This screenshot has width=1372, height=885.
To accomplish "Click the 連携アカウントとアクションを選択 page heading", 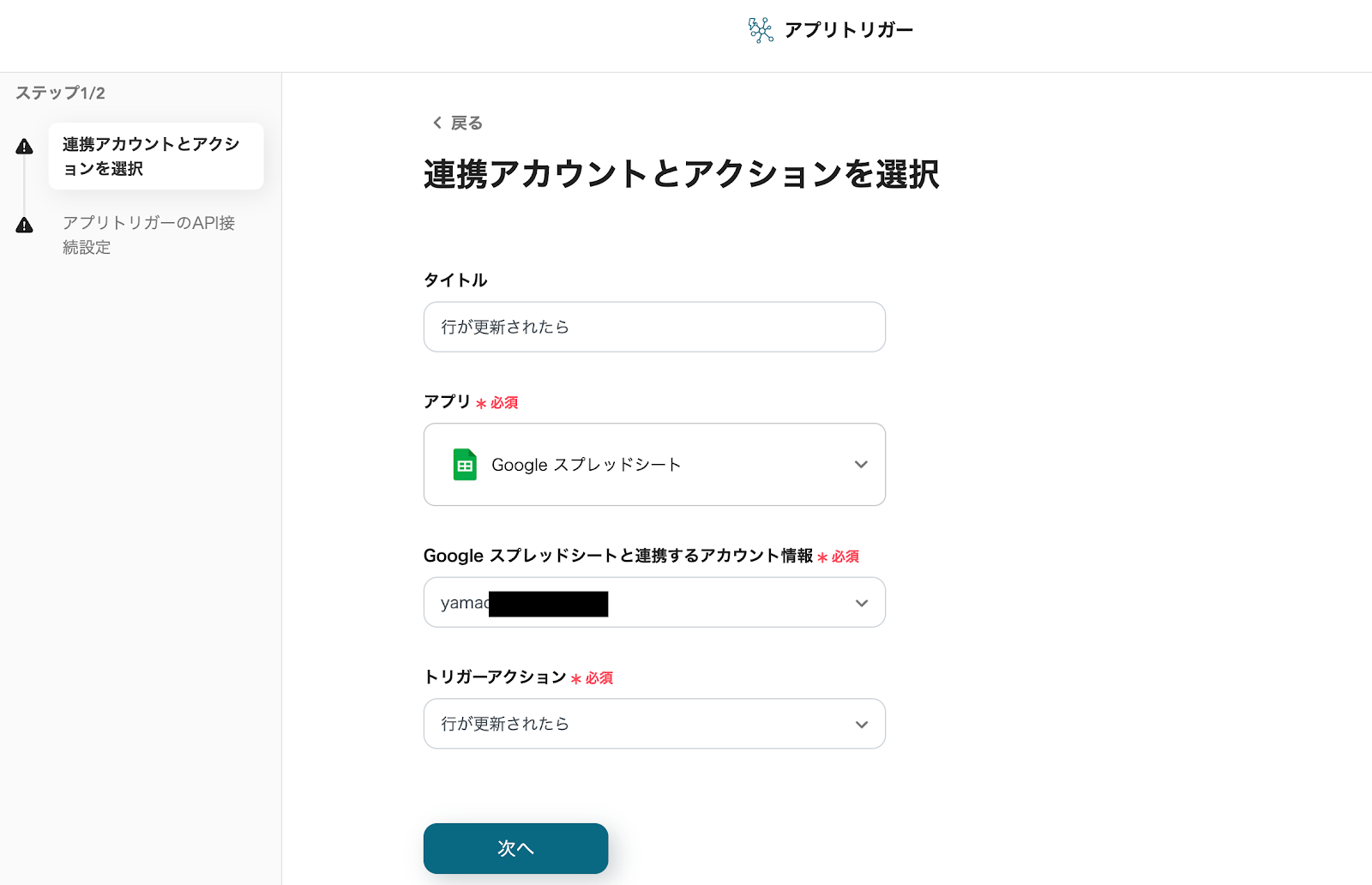I will coord(681,174).
